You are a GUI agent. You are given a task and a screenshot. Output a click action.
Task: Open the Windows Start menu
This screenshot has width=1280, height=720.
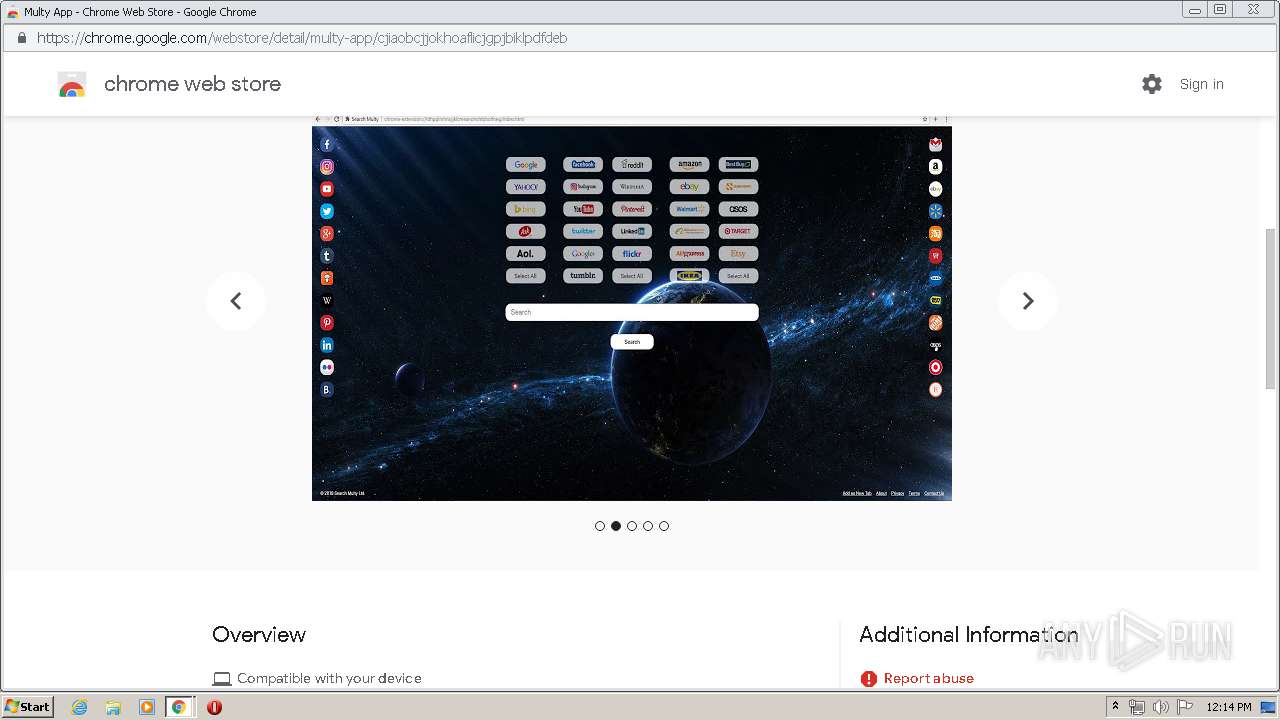[x=27, y=706]
